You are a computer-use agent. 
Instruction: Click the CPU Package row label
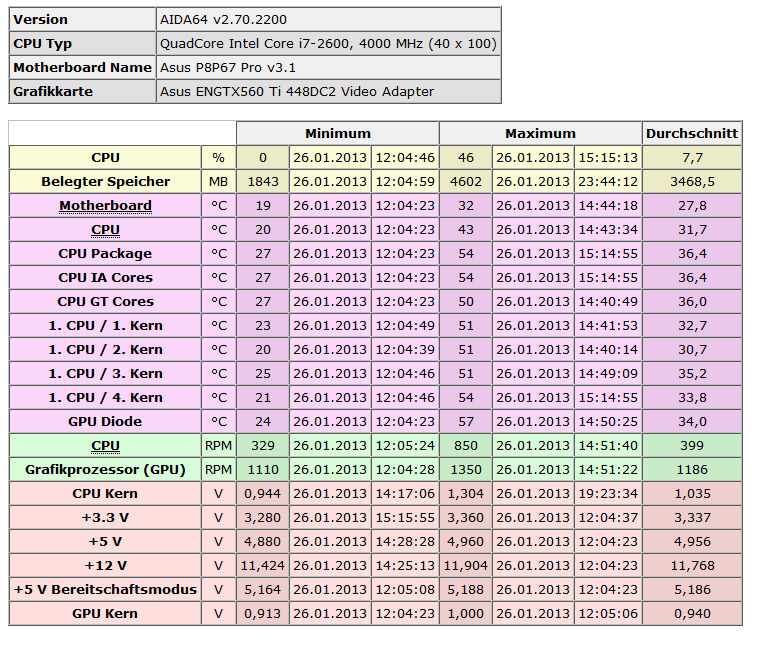(x=105, y=253)
